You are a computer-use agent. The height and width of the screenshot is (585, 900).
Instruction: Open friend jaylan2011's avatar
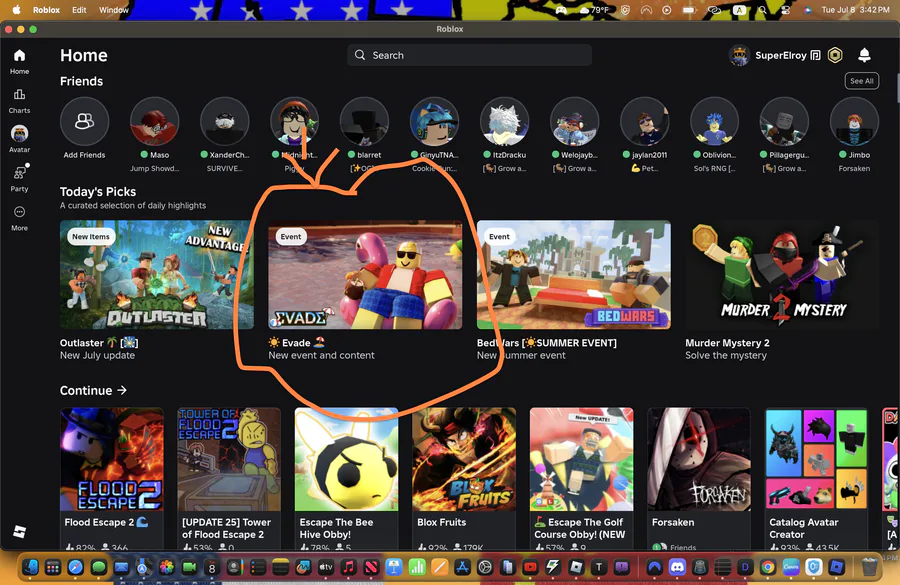click(x=645, y=121)
